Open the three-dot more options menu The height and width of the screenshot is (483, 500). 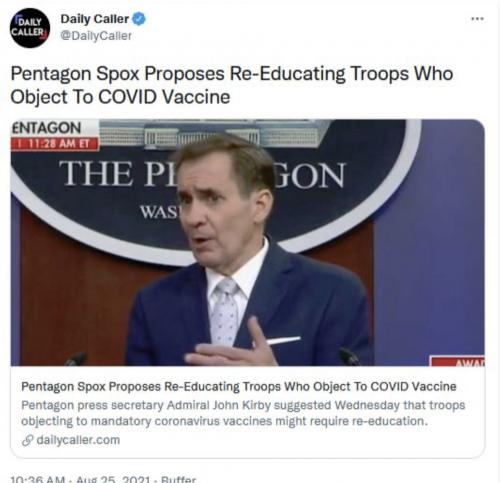[477, 19]
